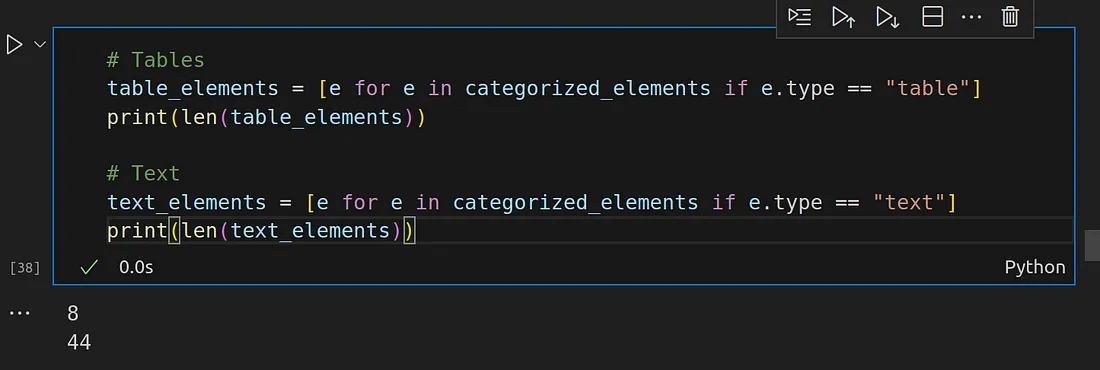Click the green success checkmark
This screenshot has width=1100, height=370.
tap(89, 267)
